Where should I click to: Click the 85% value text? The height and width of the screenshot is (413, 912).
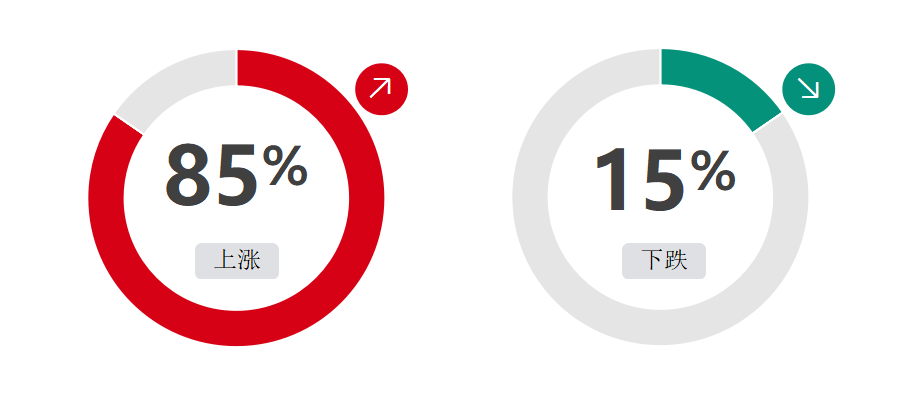(x=236, y=176)
